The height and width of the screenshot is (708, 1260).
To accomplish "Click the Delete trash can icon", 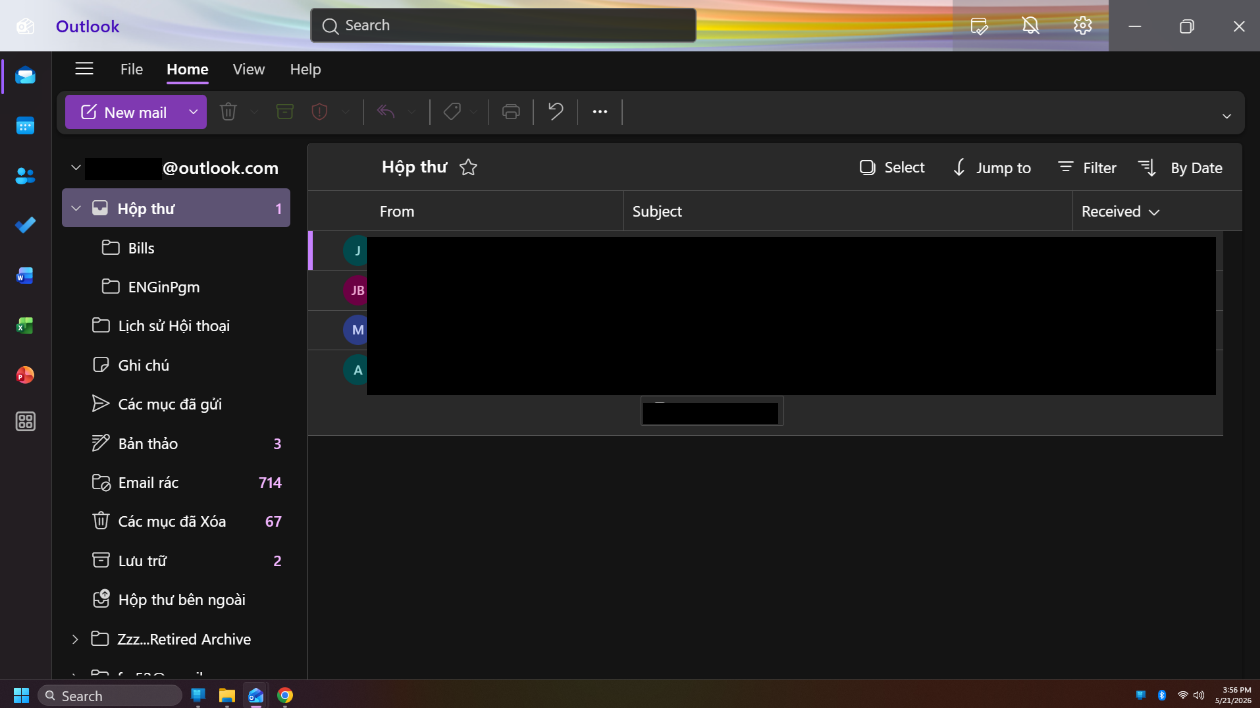I will coord(228,112).
